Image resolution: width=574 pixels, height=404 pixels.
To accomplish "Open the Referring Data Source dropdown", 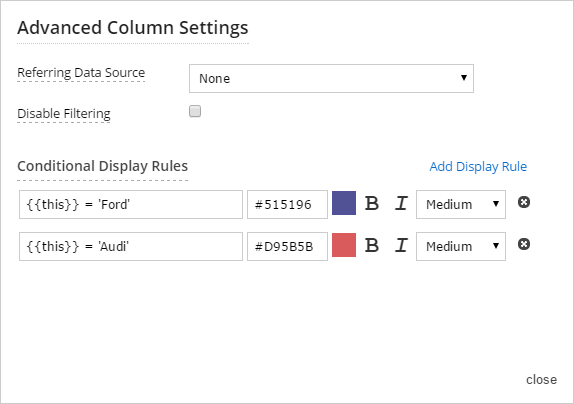I will (x=331, y=78).
